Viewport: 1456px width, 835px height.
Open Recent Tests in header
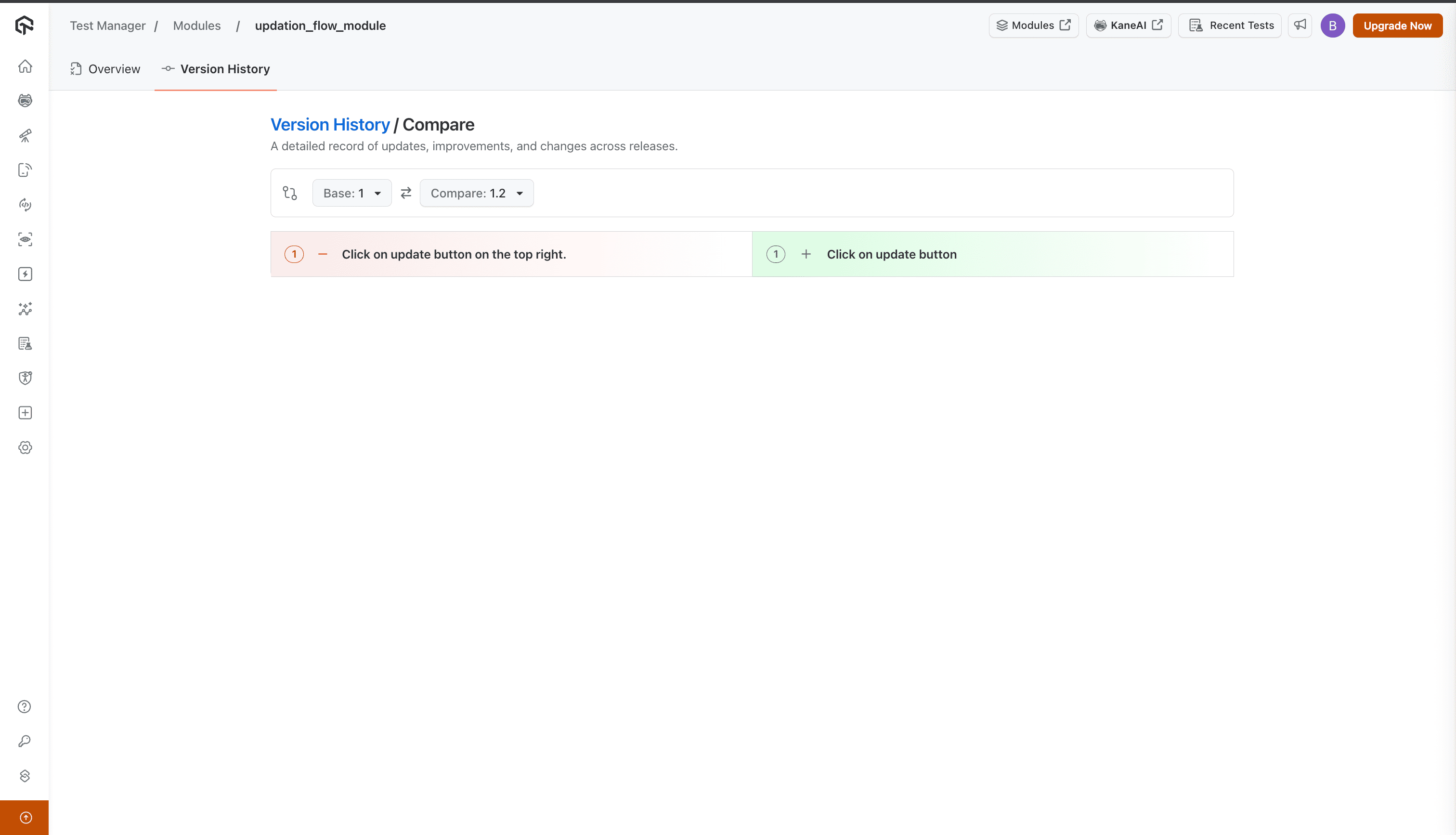[x=1230, y=25]
